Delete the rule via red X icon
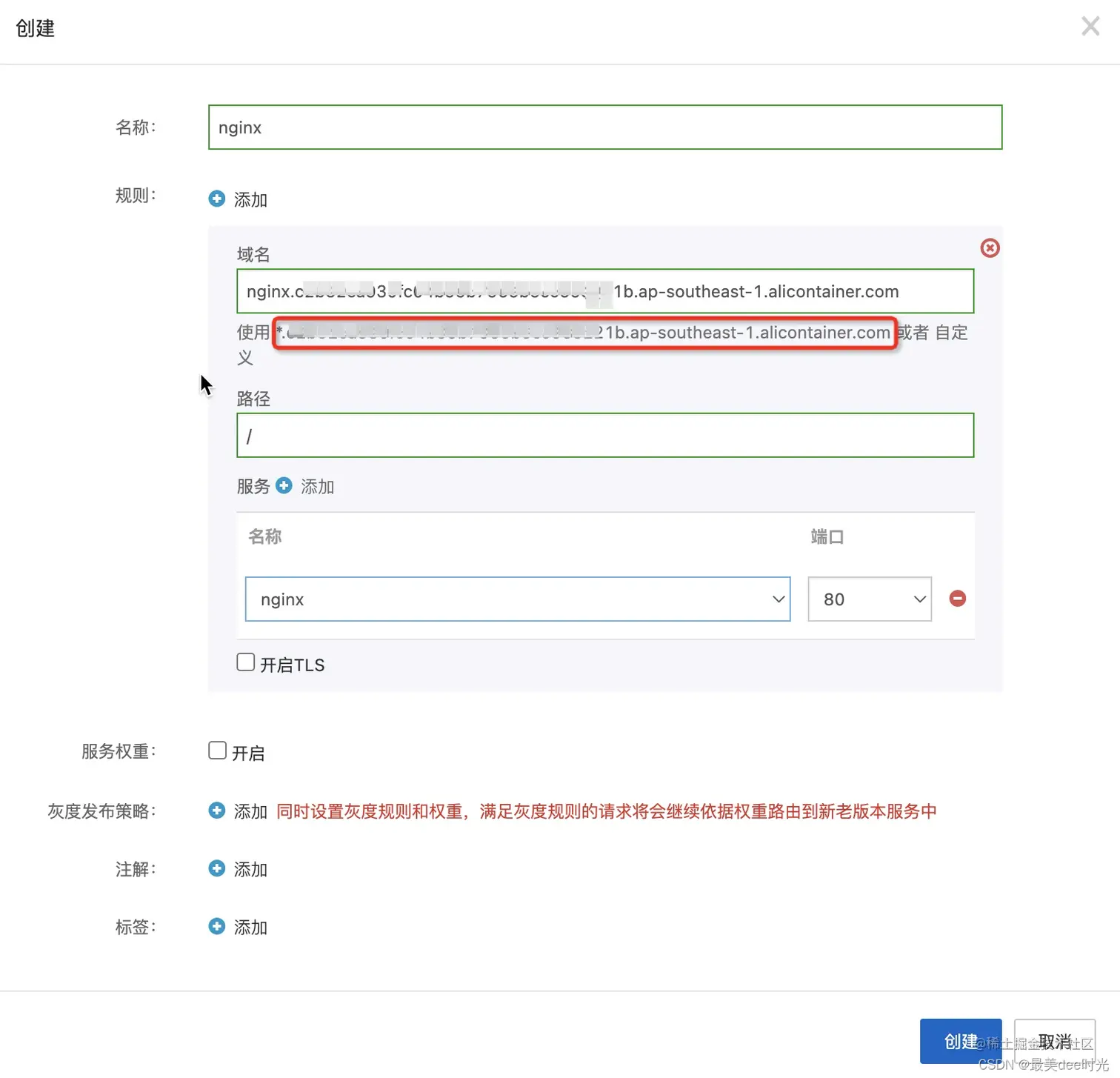Image resolution: width=1120 pixels, height=1078 pixels. (x=990, y=247)
